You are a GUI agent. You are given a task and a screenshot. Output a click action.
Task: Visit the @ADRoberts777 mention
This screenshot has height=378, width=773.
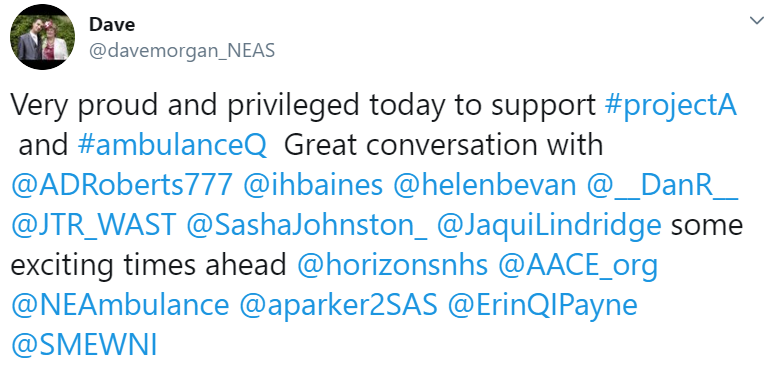coord(122,186)
